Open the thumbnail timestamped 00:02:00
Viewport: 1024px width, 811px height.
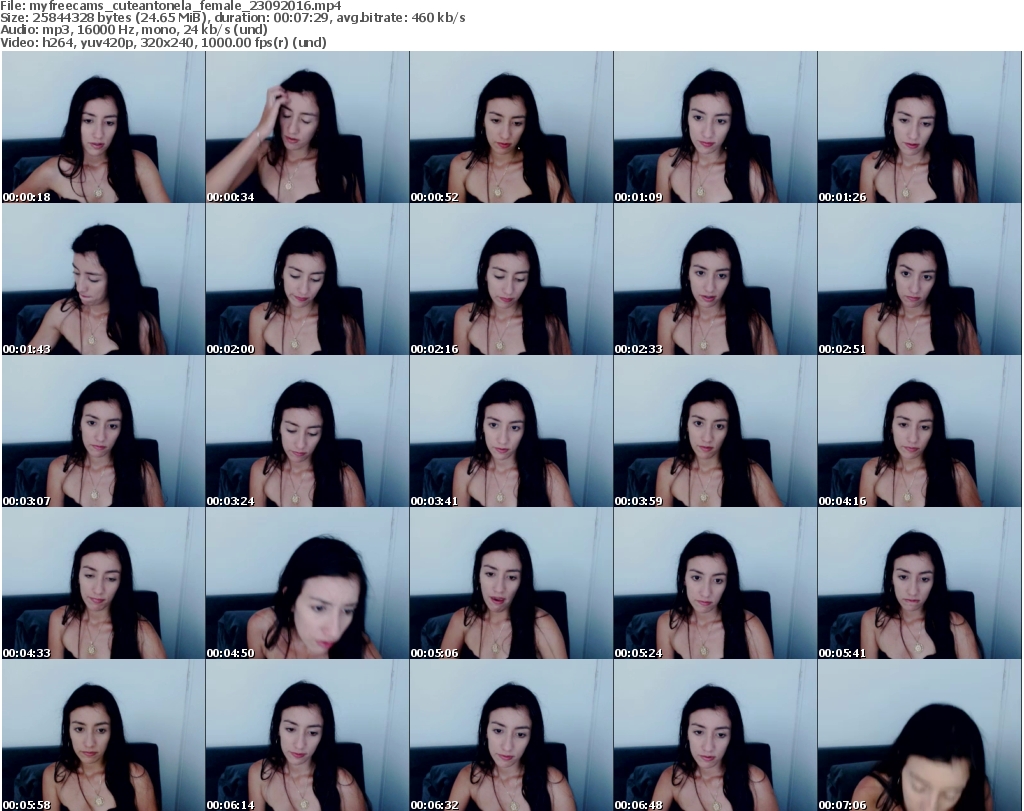click(x=307, y=279)
